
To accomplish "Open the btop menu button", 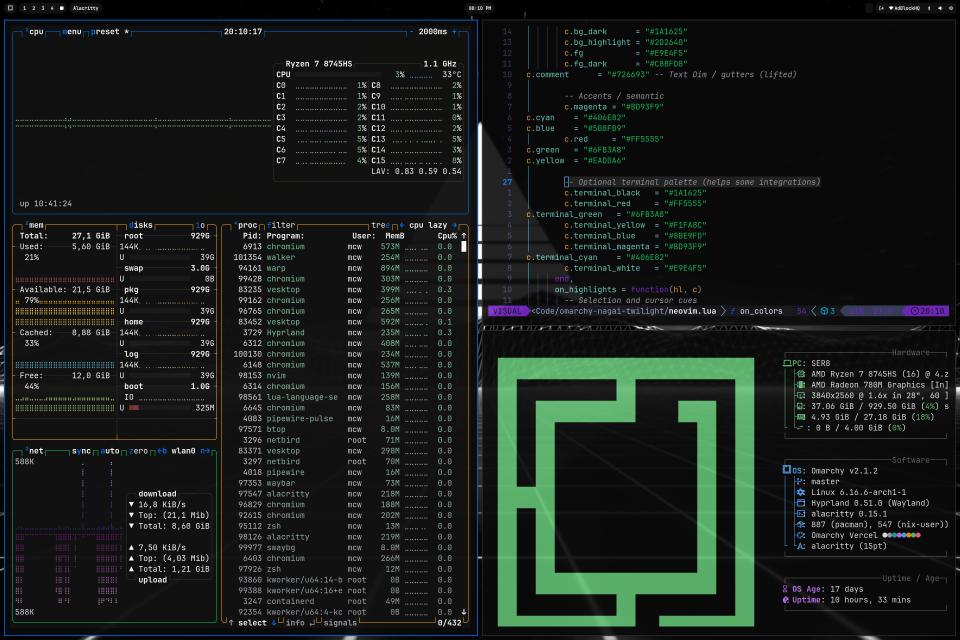I will coord(72,32).
